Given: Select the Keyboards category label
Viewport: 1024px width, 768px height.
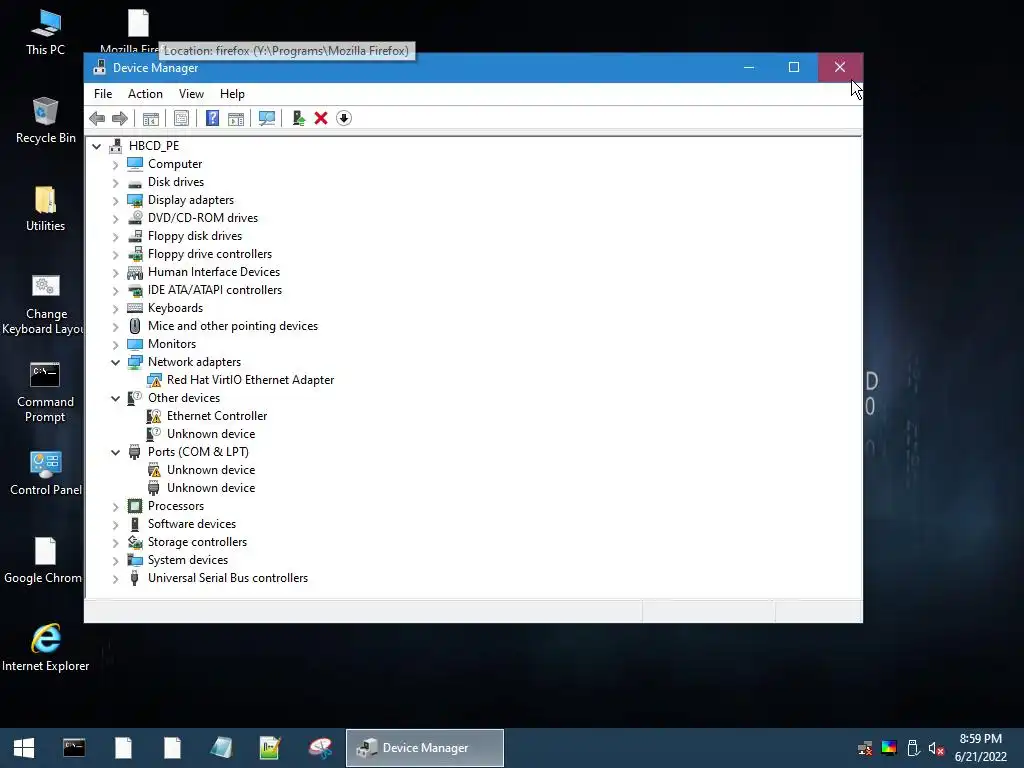Looking at the screenshot, I should [x=175, y=308].
